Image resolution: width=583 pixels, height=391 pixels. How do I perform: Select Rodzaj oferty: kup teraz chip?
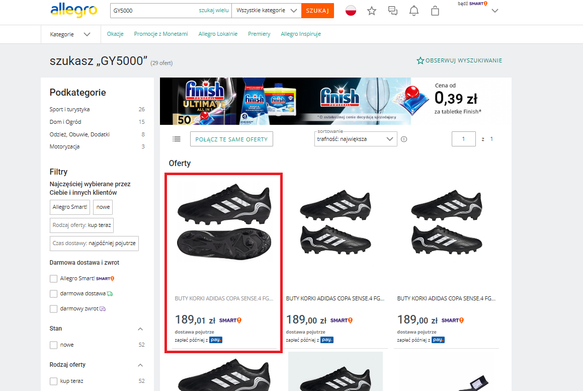coord(81,225)
